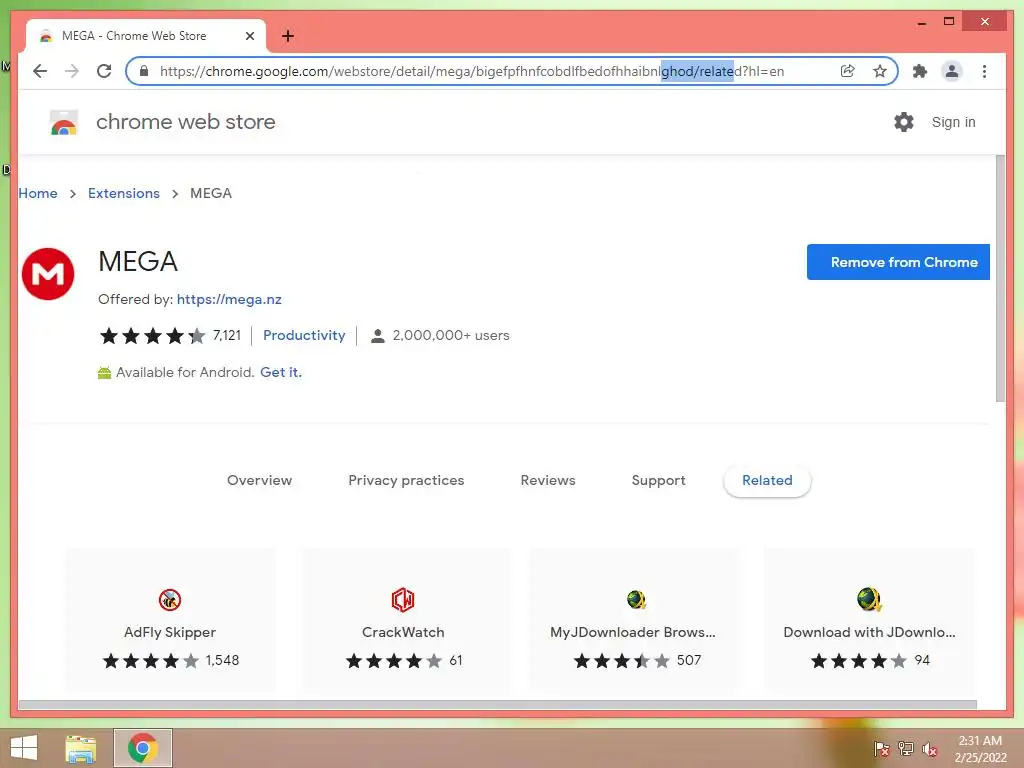Click the green Android icon

coord(104,373)
